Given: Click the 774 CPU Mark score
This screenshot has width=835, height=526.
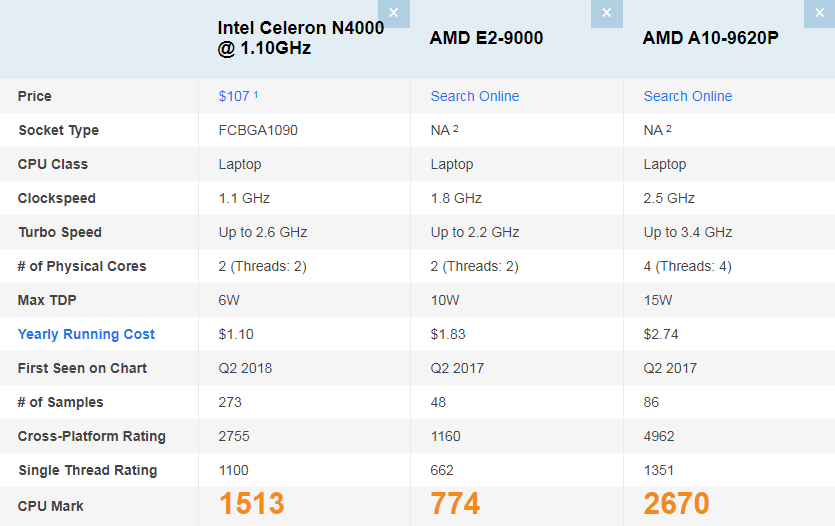Looking at the screenshot, I should coord(455,504).
